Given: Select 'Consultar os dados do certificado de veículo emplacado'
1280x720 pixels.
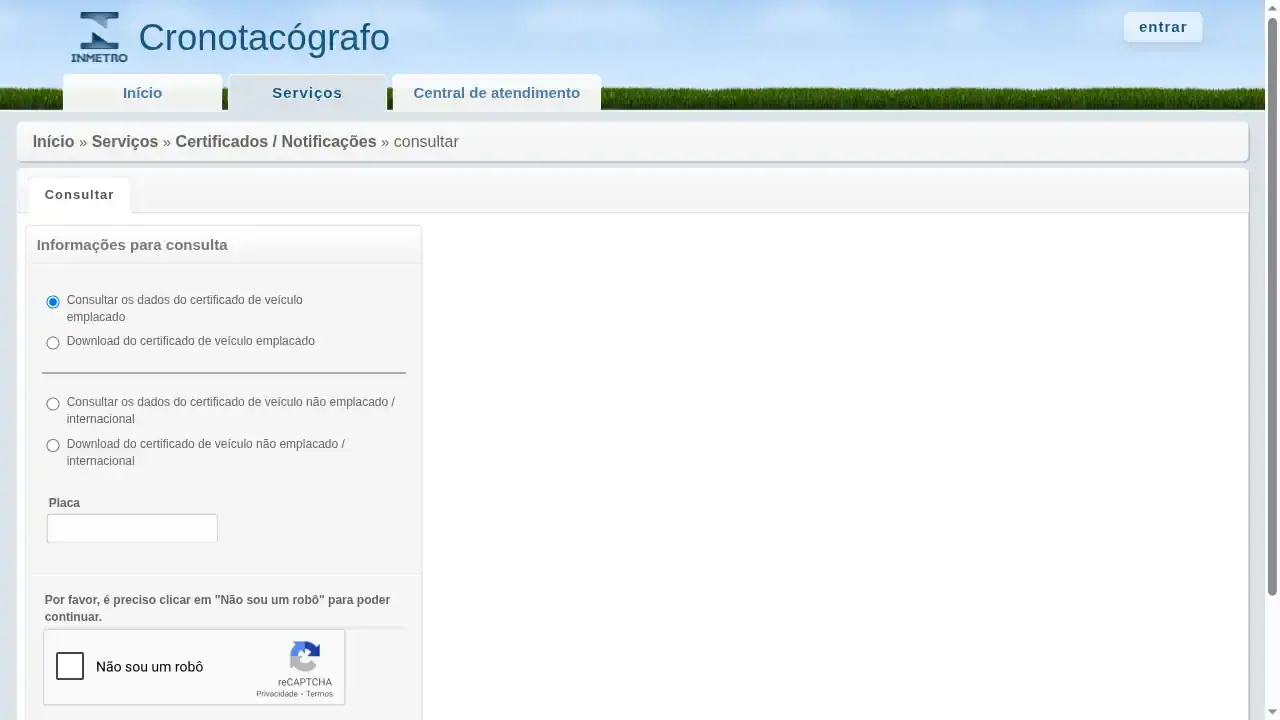Looking at the screenshot, I should pyautogui.click(x=52, y=301).
